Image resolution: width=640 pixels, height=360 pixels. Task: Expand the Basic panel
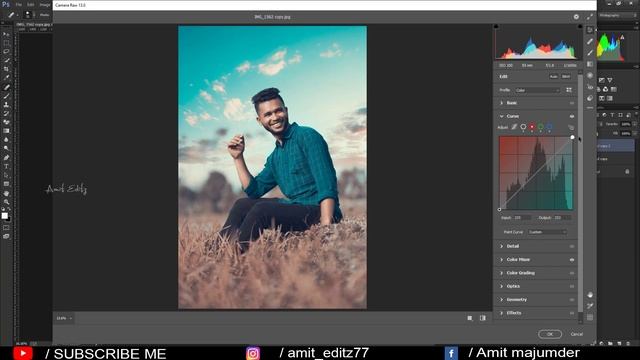501,103
